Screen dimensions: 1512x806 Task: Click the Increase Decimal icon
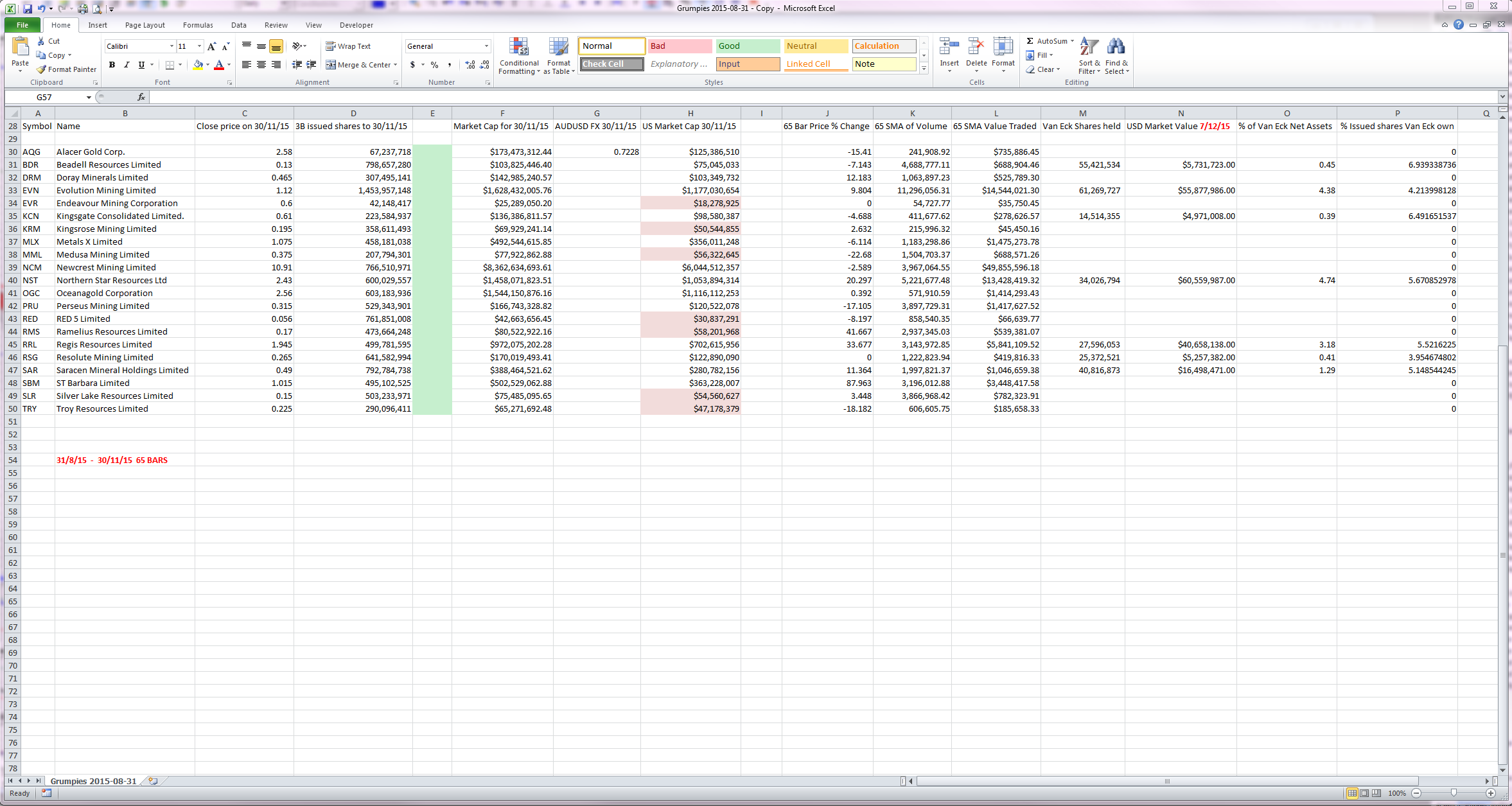(470, 65)
